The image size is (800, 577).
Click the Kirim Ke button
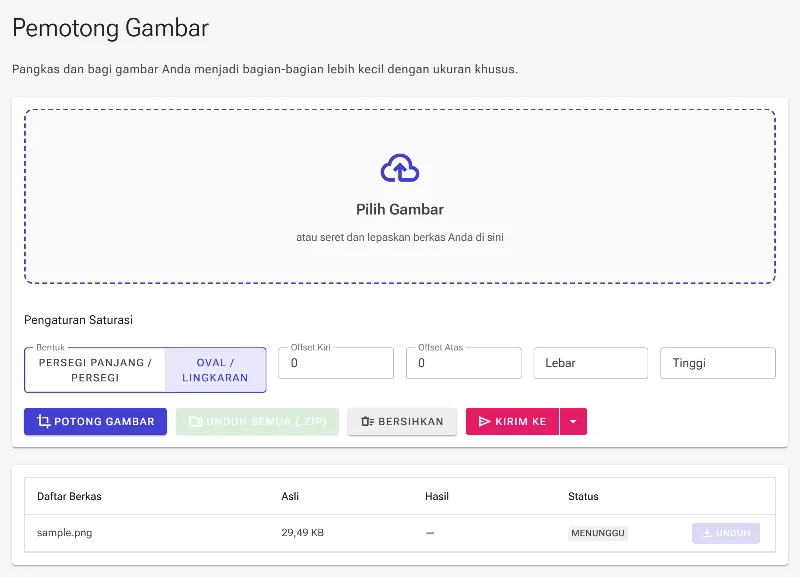click(x=512, y=421)
